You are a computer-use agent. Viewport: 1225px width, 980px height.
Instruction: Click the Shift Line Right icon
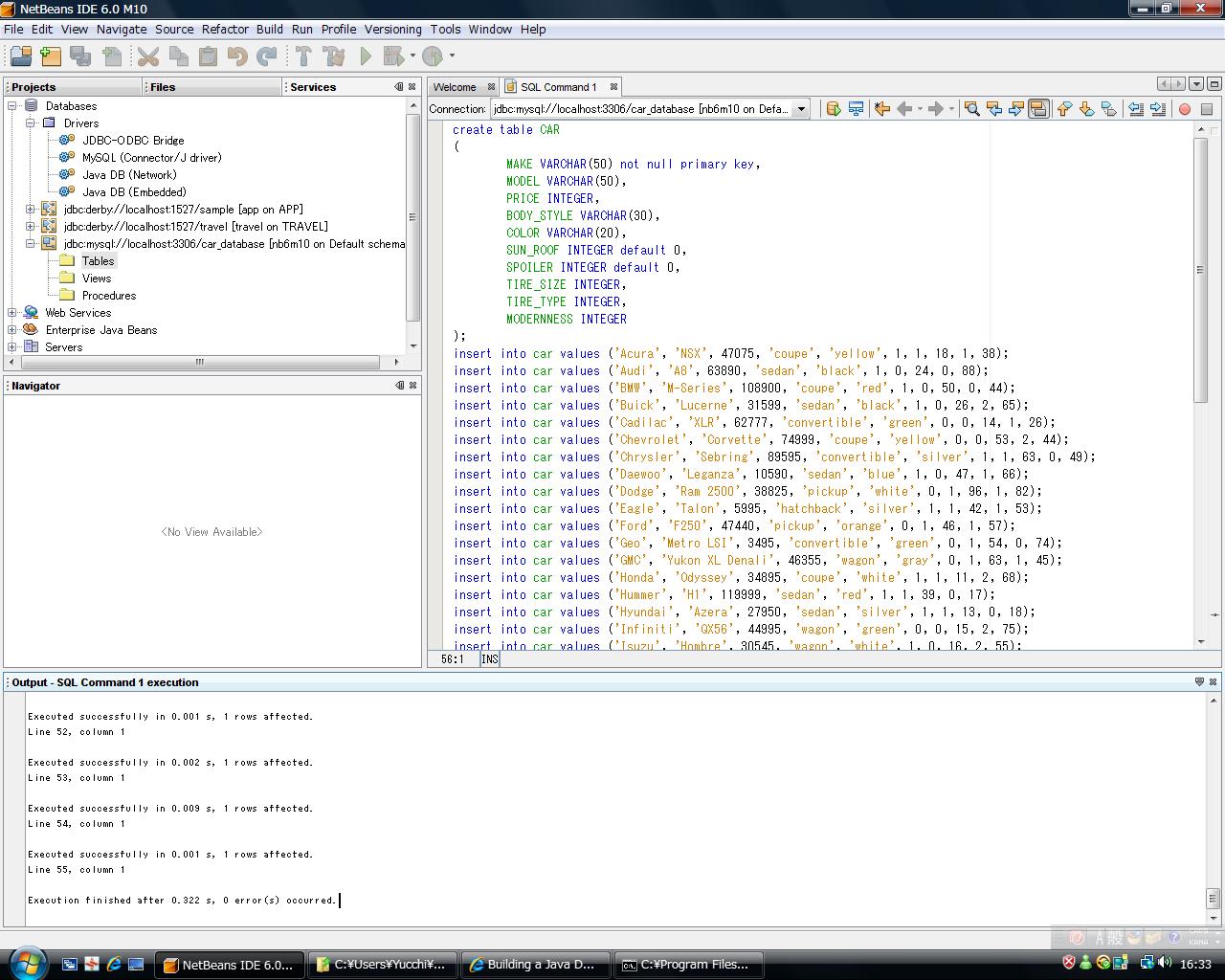coord(1158,109)
